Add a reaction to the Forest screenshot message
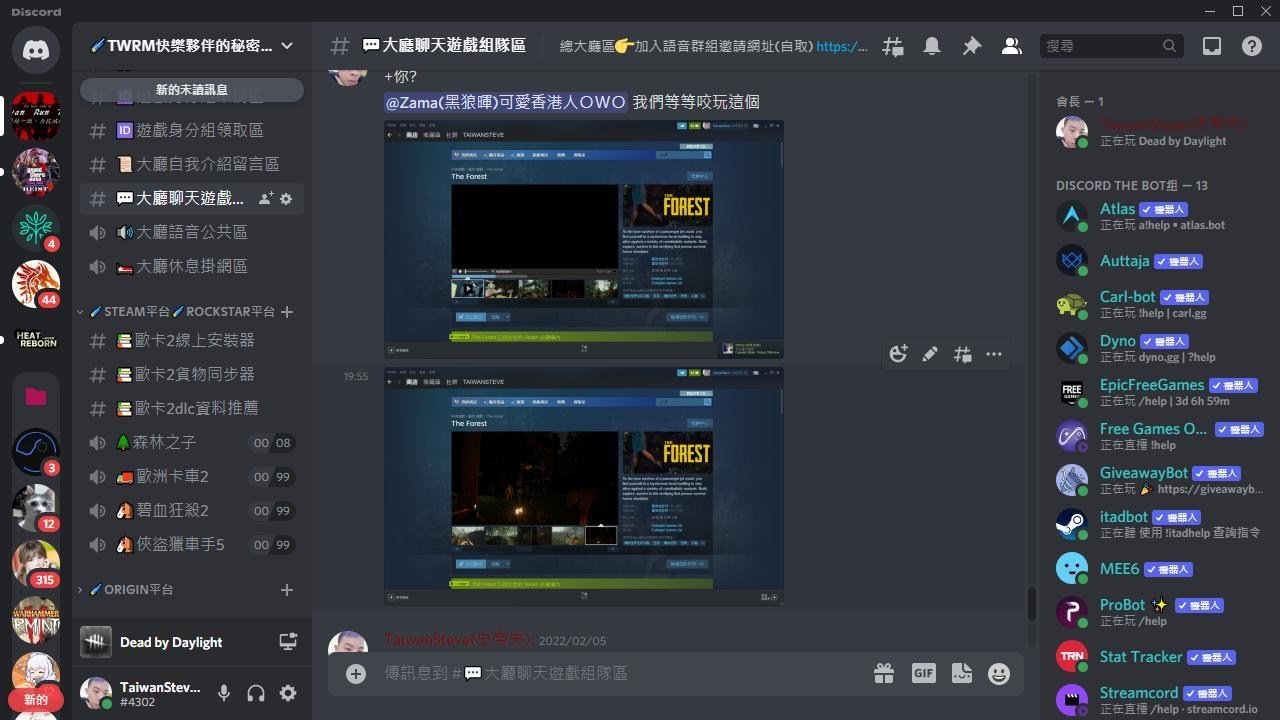Viewport: 1280px width, 720px height. click(x=898, y=354)
